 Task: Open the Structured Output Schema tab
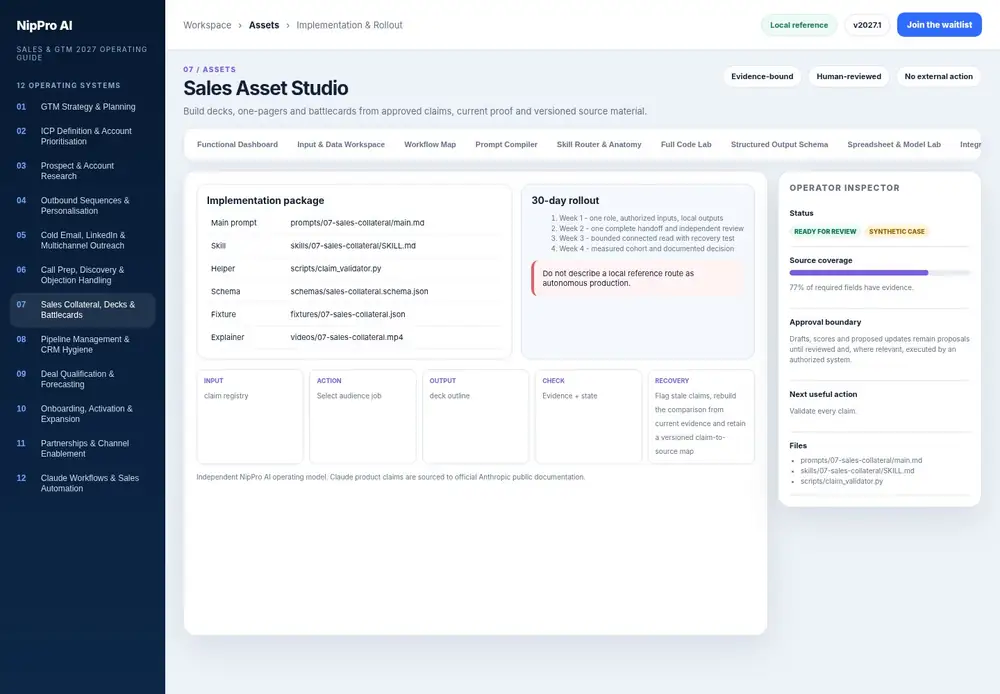(x=779, y=145)
